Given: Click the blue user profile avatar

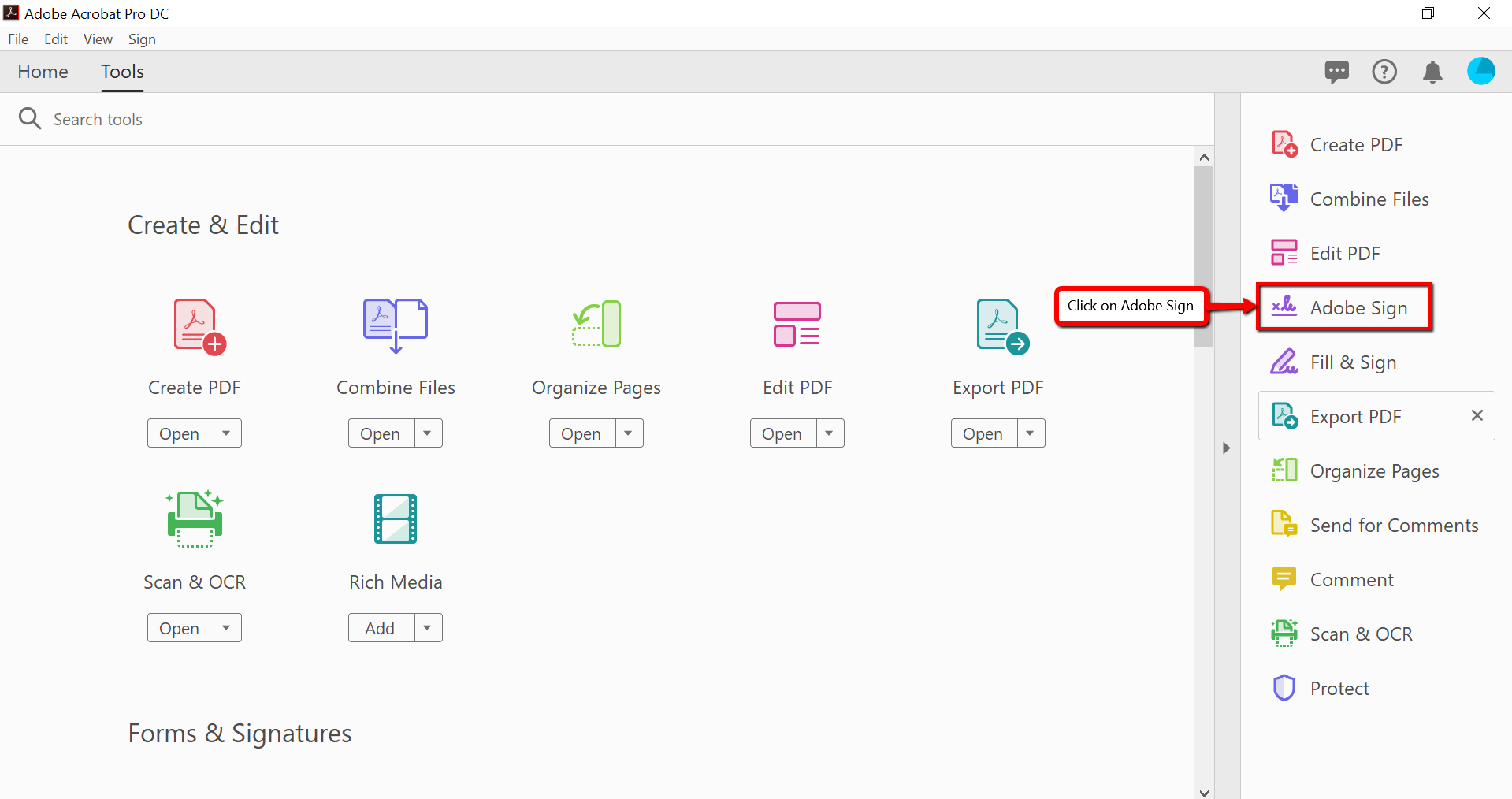Looking at the screenshot, I should [x=1481, y=71].
